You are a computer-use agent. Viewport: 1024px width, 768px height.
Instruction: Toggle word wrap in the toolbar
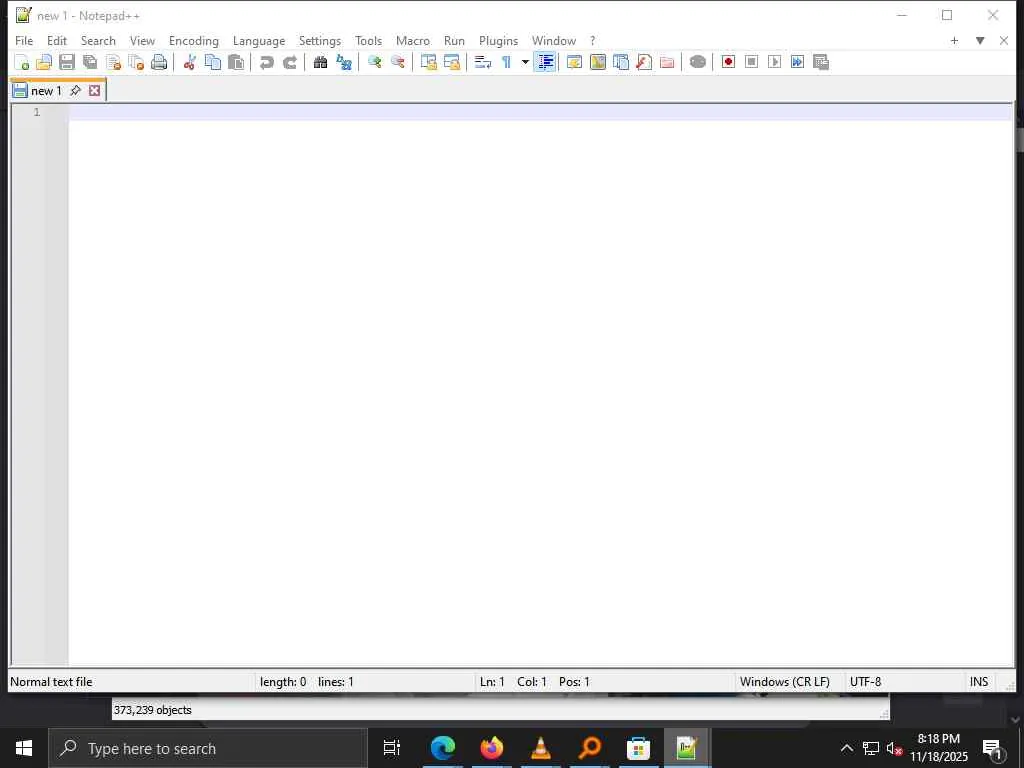pos(483,62)
